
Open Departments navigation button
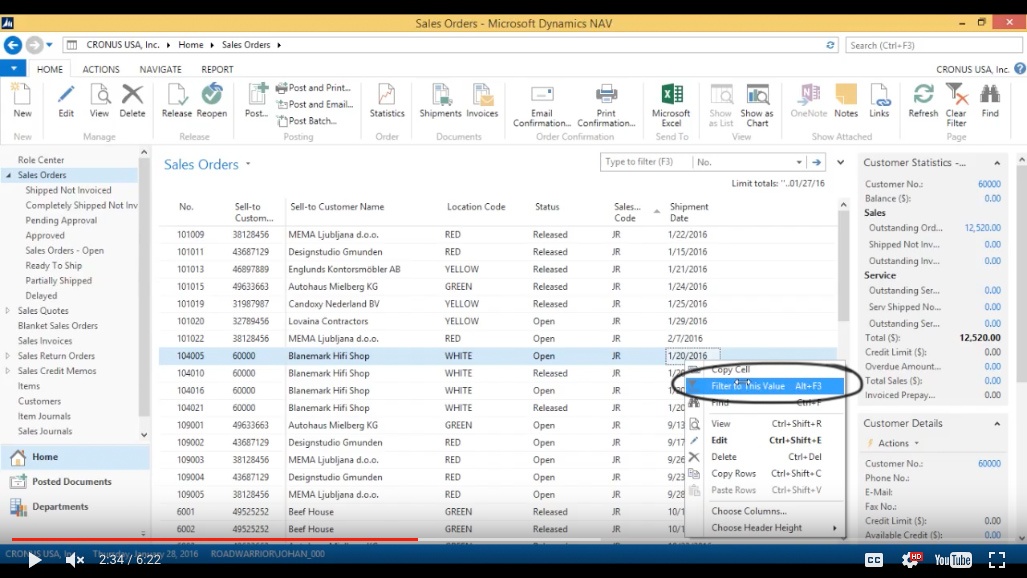pyautogui.click(x=74, y=507)
